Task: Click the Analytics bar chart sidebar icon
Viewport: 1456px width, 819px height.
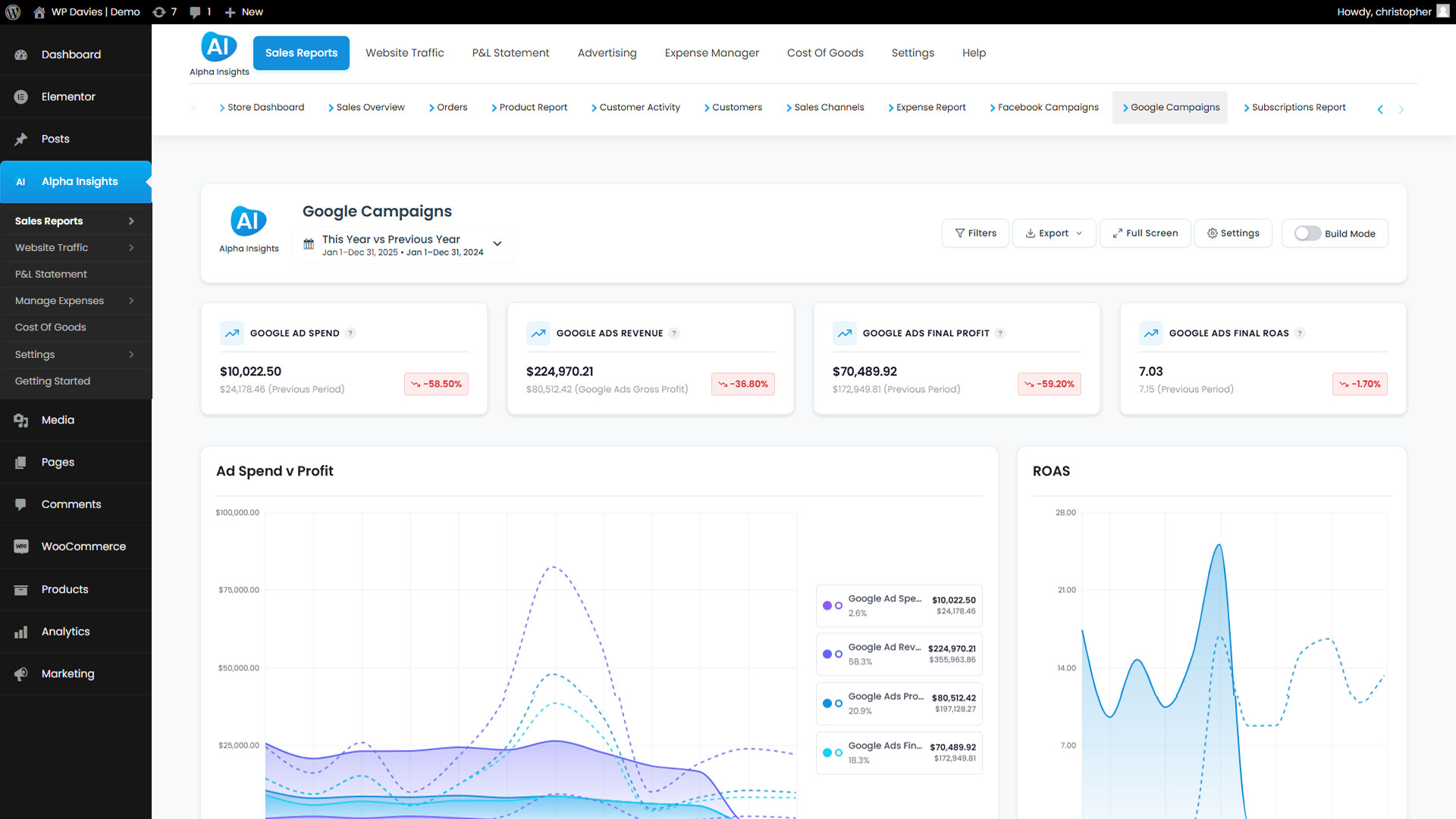Action: click(x=21, y=632)
